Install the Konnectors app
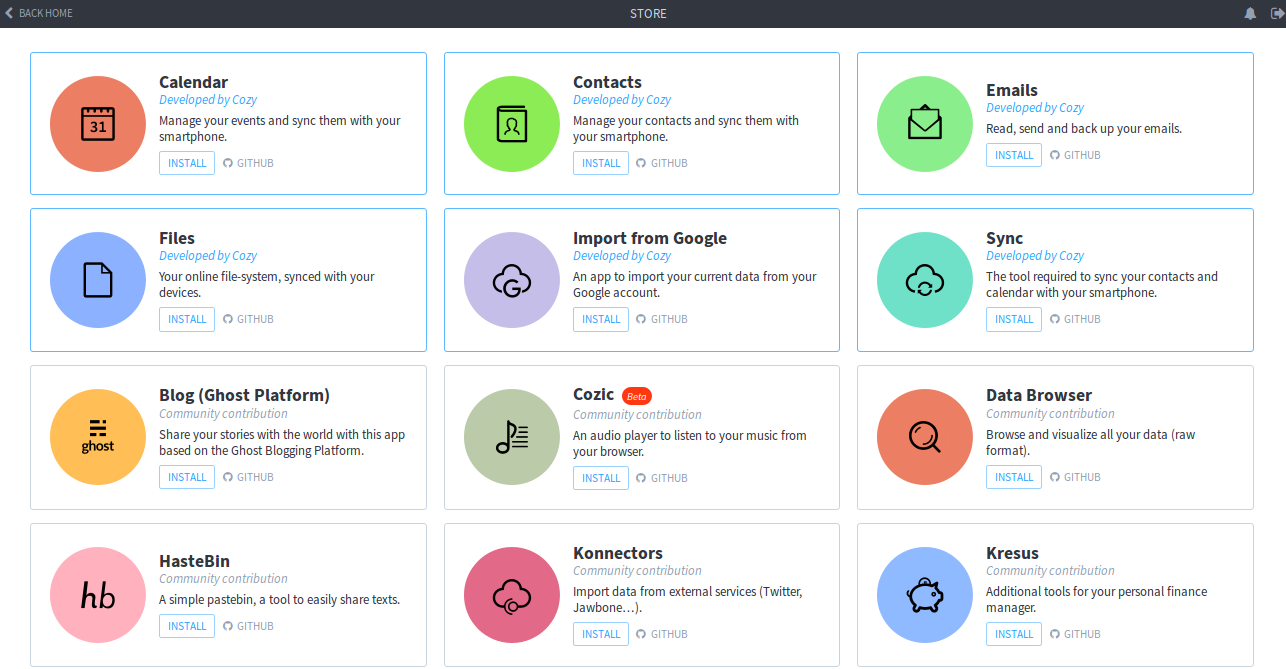Screen dimensions: 1286x669 (601, 634)
